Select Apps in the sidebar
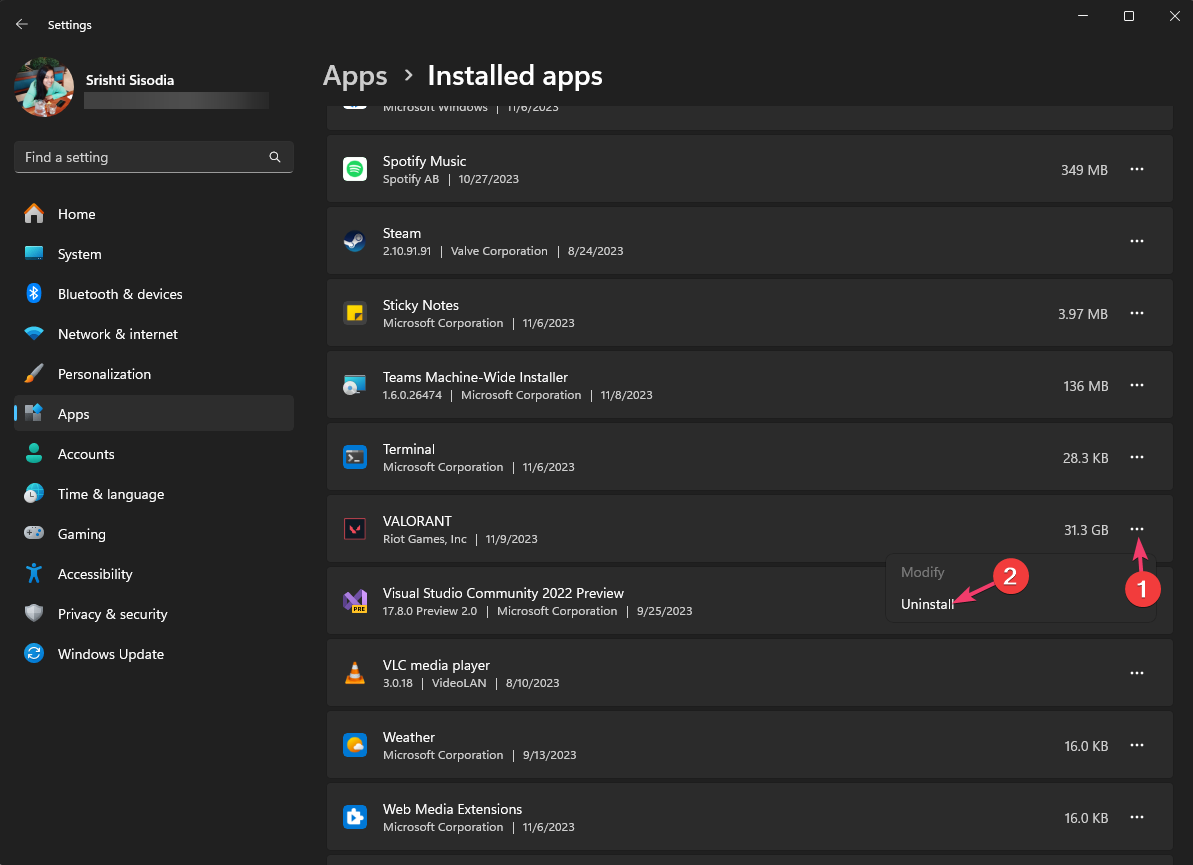 (x=154, y=414)
